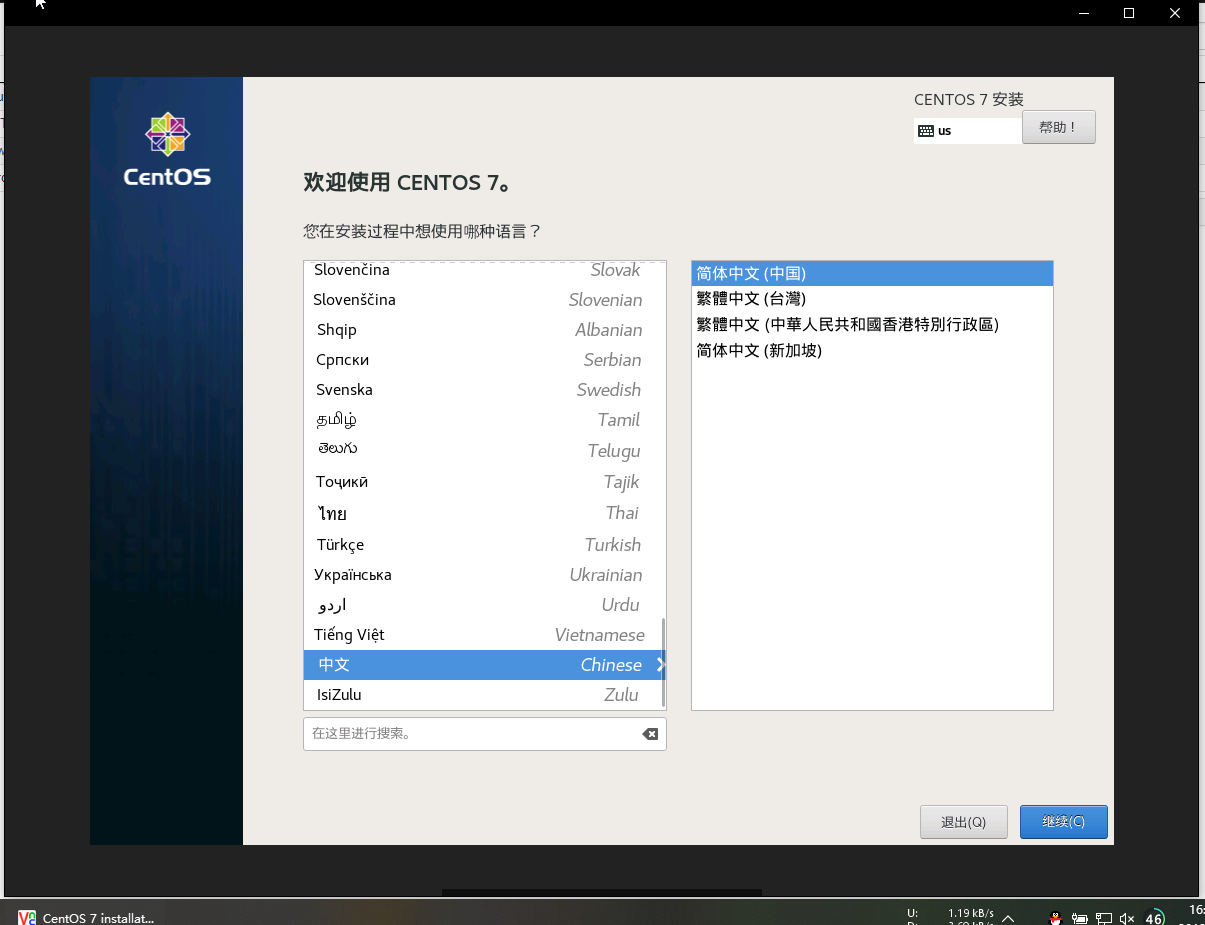
Task: Open the QQ penguin tray icon
Action: pyautogui.click(x=1055, y=917)
